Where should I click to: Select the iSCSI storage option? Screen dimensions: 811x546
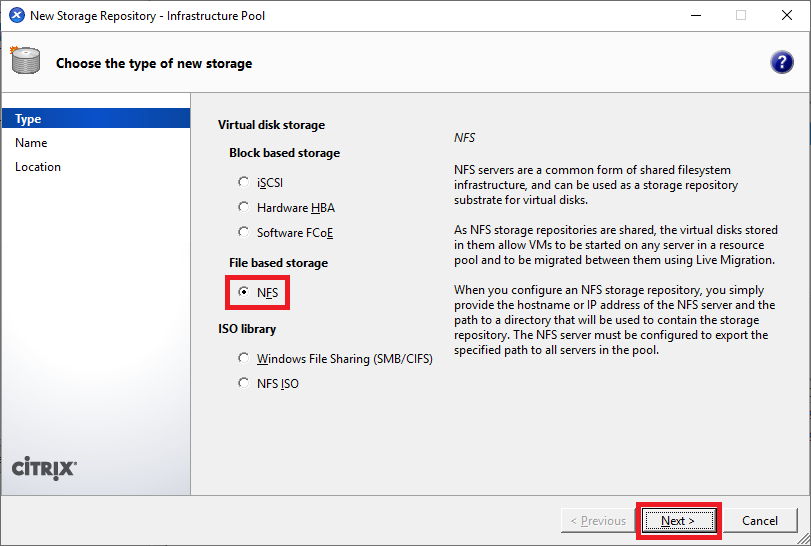click(244, 182)
